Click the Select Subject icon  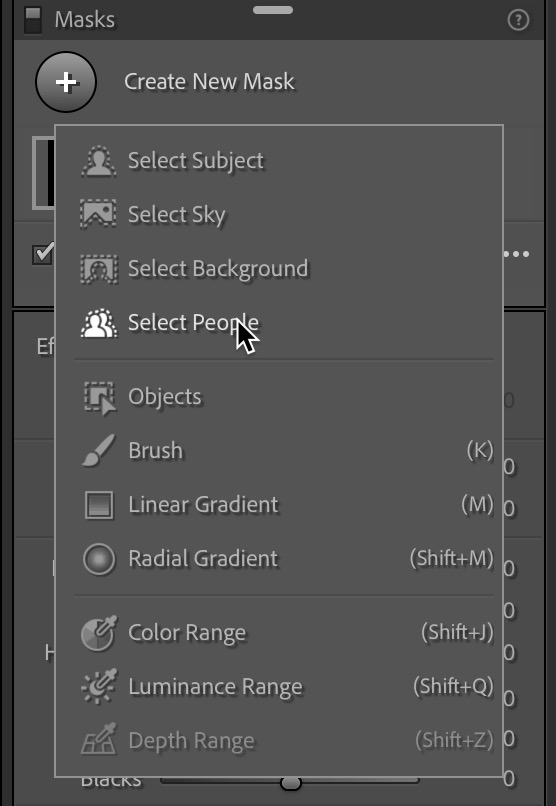pos(99,161)
